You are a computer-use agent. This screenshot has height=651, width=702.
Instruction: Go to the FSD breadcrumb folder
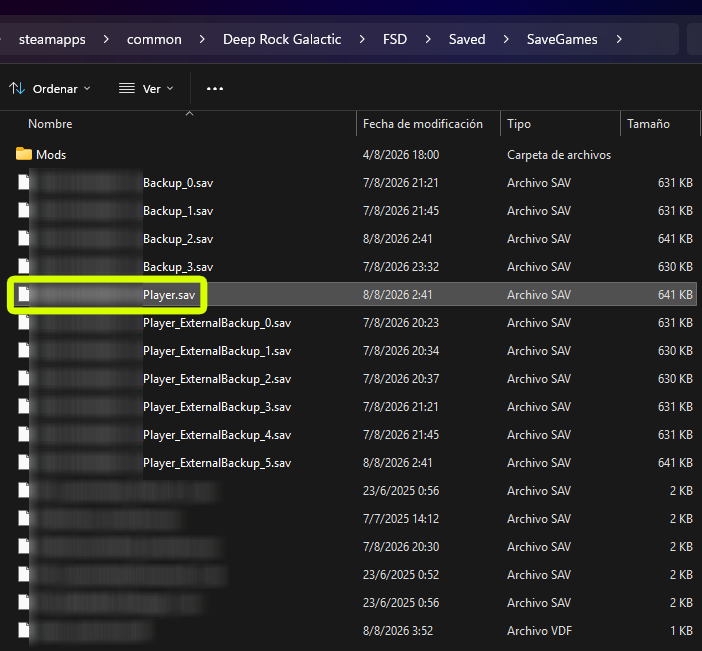pyautogui.click(x=395, y=39)
